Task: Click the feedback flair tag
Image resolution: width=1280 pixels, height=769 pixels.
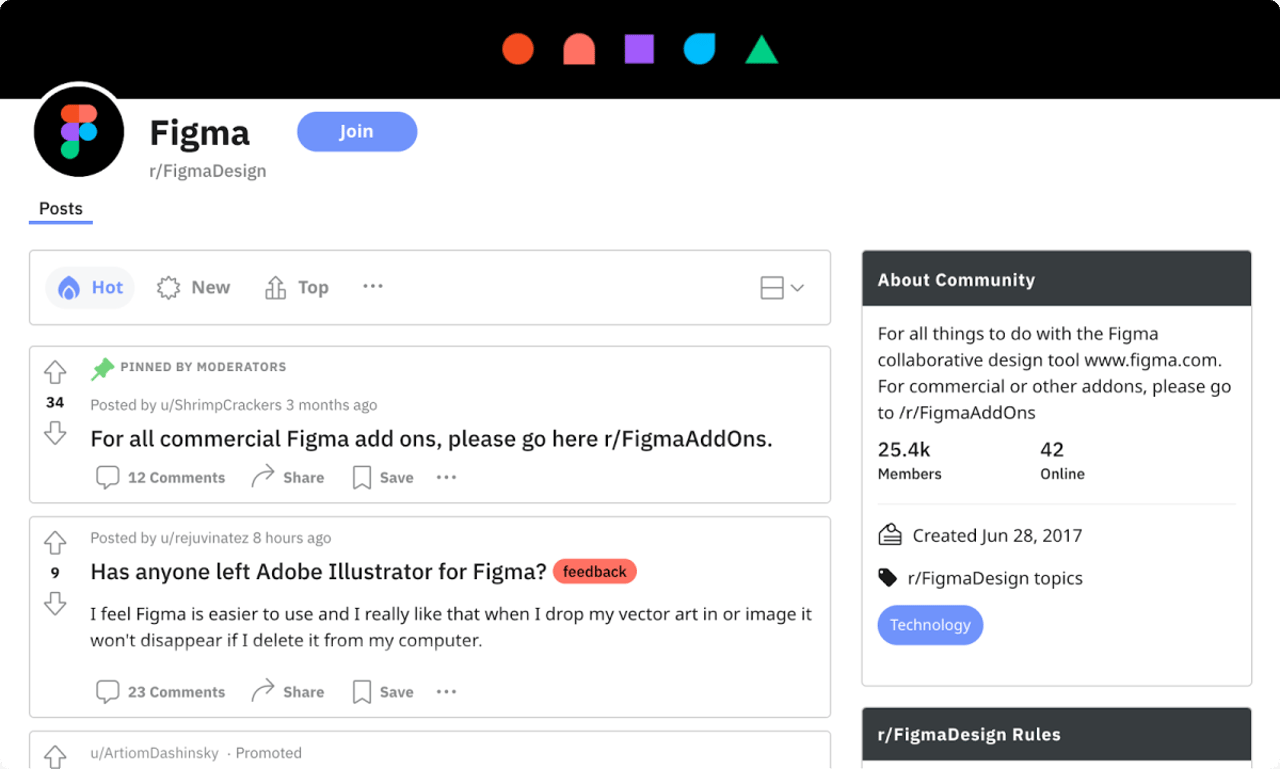Action: tap(594, 571)
